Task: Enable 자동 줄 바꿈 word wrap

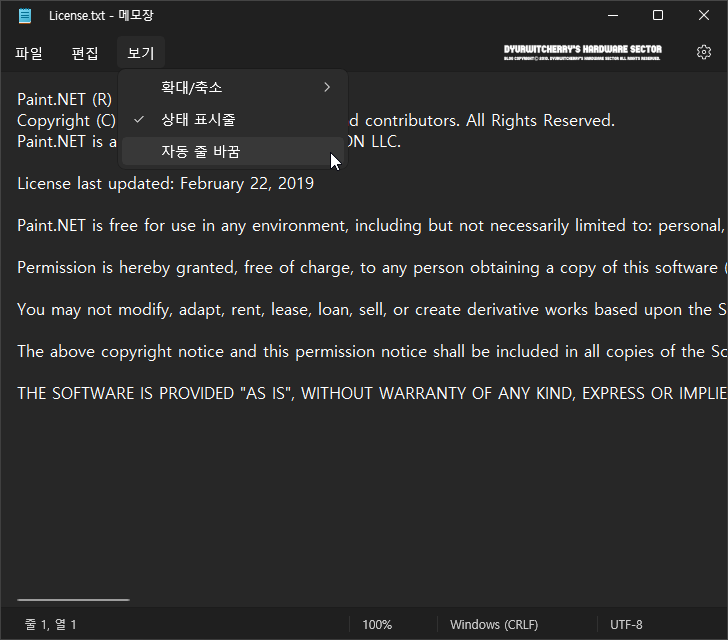Action: 233,151
